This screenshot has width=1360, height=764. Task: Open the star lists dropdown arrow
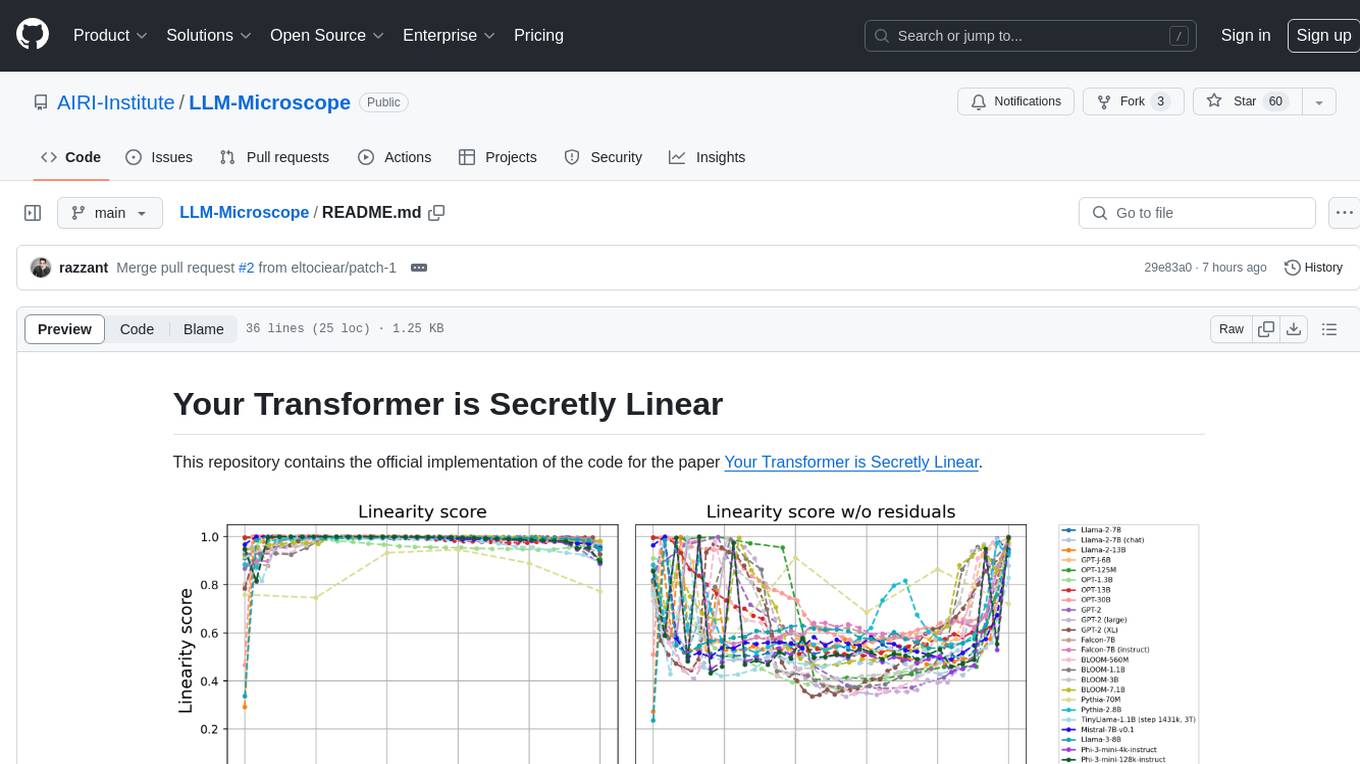click(x=1319, y=102)
